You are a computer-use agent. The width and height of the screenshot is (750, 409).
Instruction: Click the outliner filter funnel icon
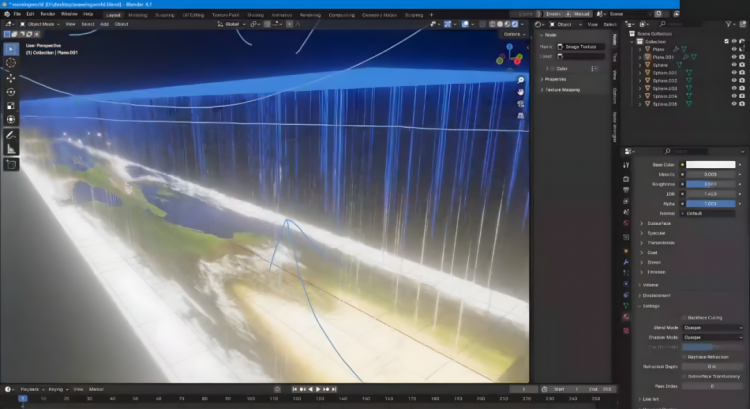(x=728, y=23)
